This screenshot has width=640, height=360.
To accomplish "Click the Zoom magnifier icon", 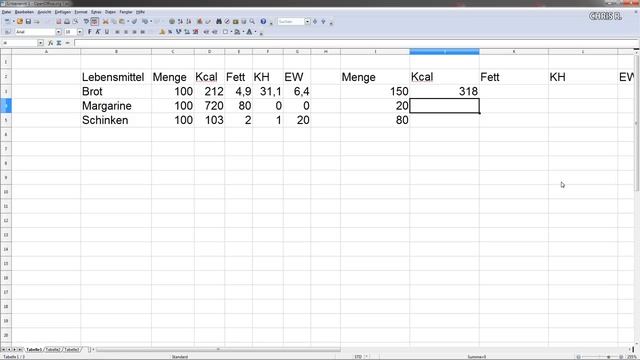I will point(252,21).
